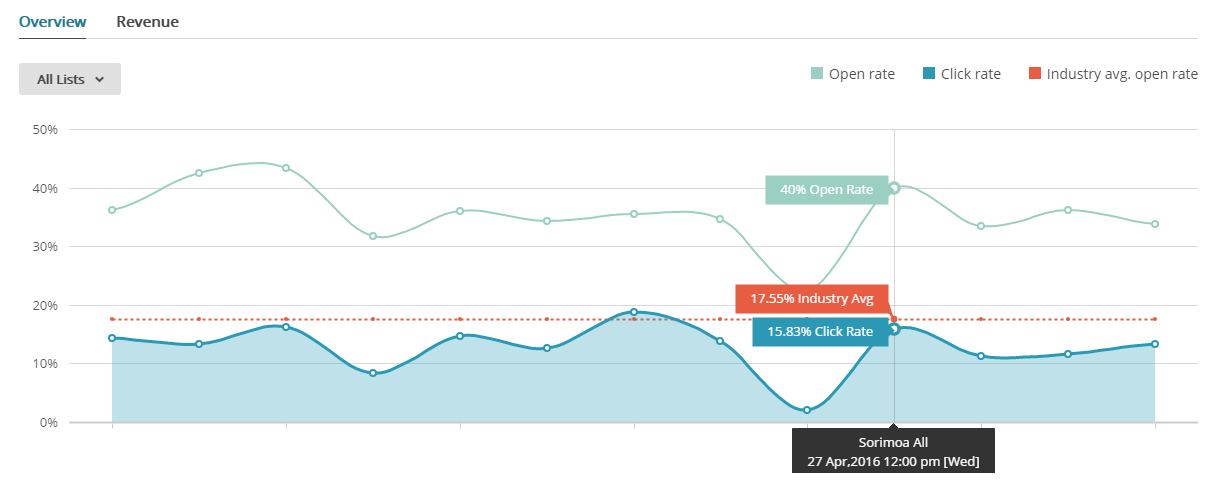The width and height of the screenshot is (1220, 488).
Task: Toggle the Open rate legend series
Action: pos(861,73)
